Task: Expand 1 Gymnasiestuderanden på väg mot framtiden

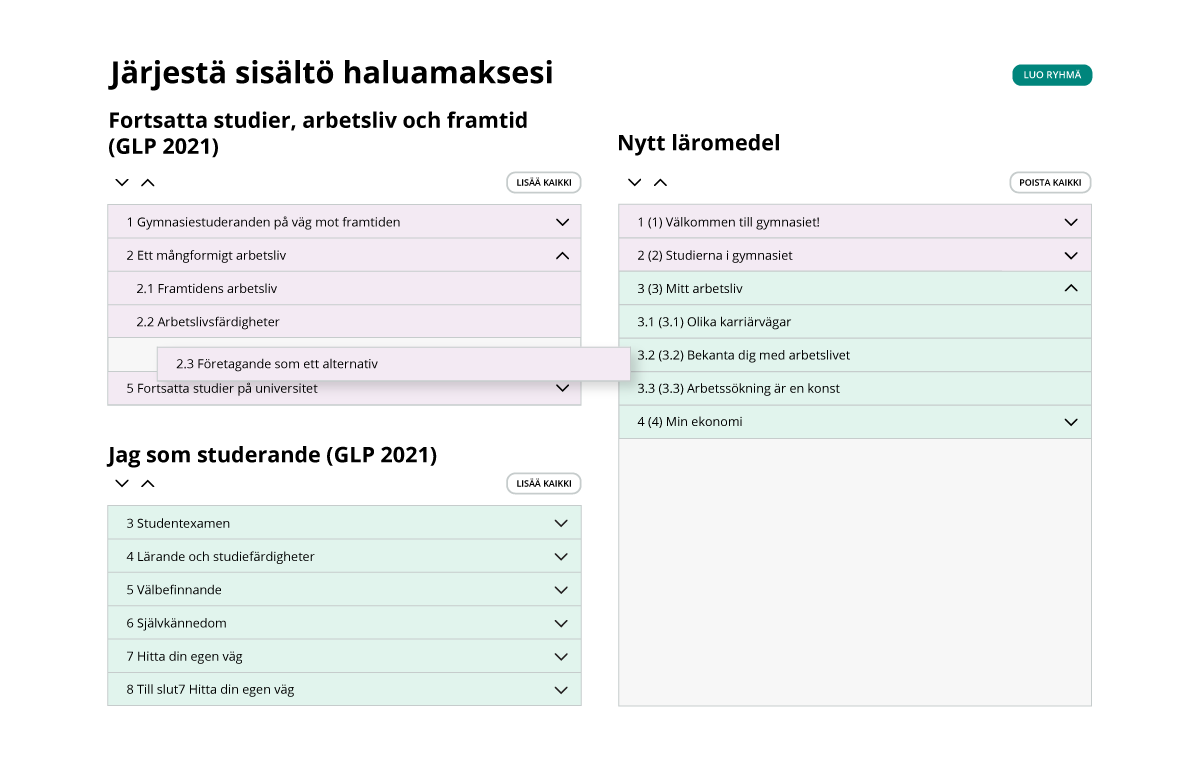Action: (x=561, y=222)
